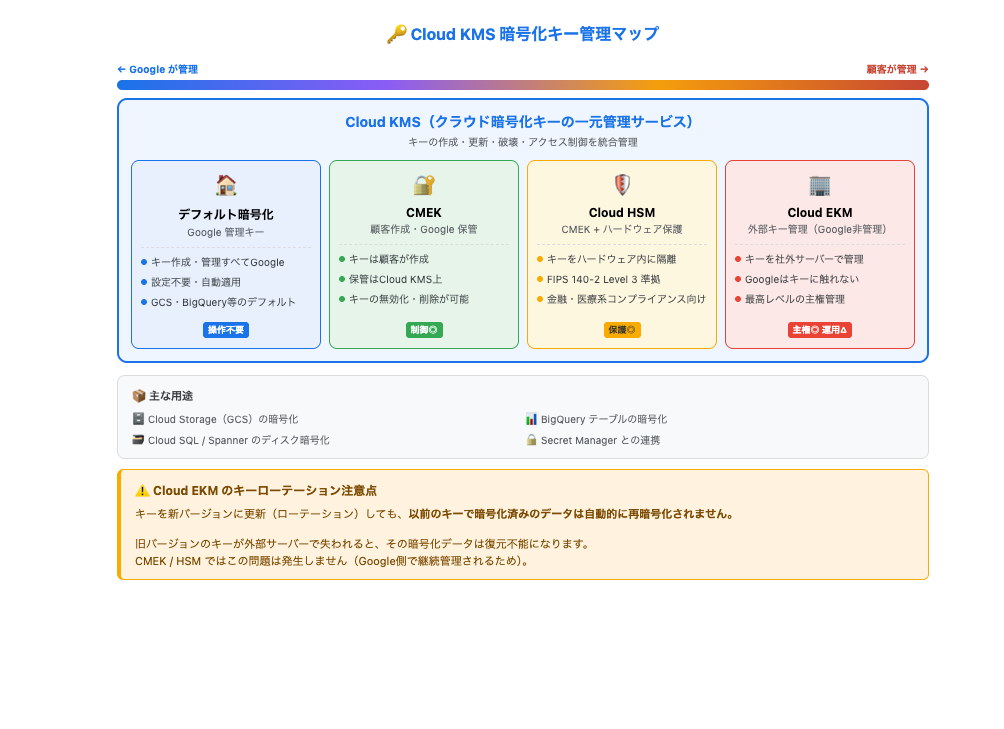
Task: Click the orange 保護◎ badge
Action: pos(622,330)
